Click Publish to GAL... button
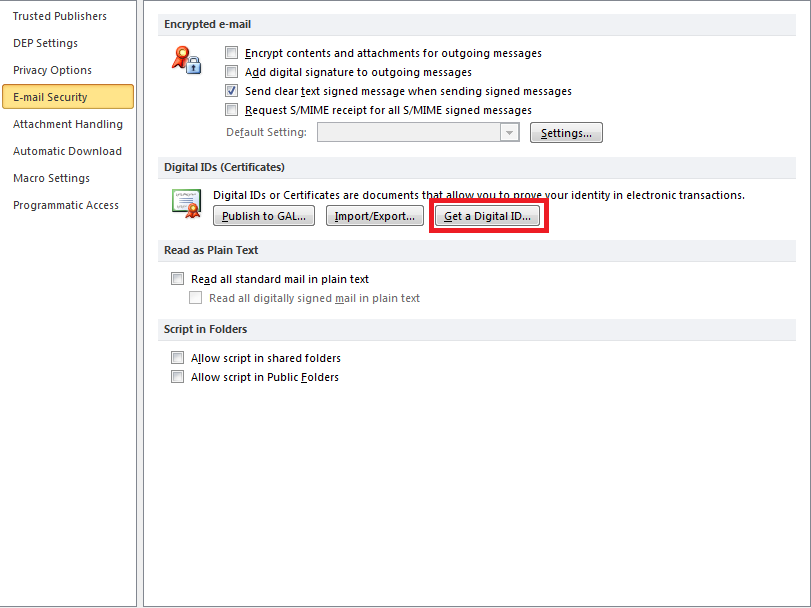811x608 pixels. pos(265,216)
